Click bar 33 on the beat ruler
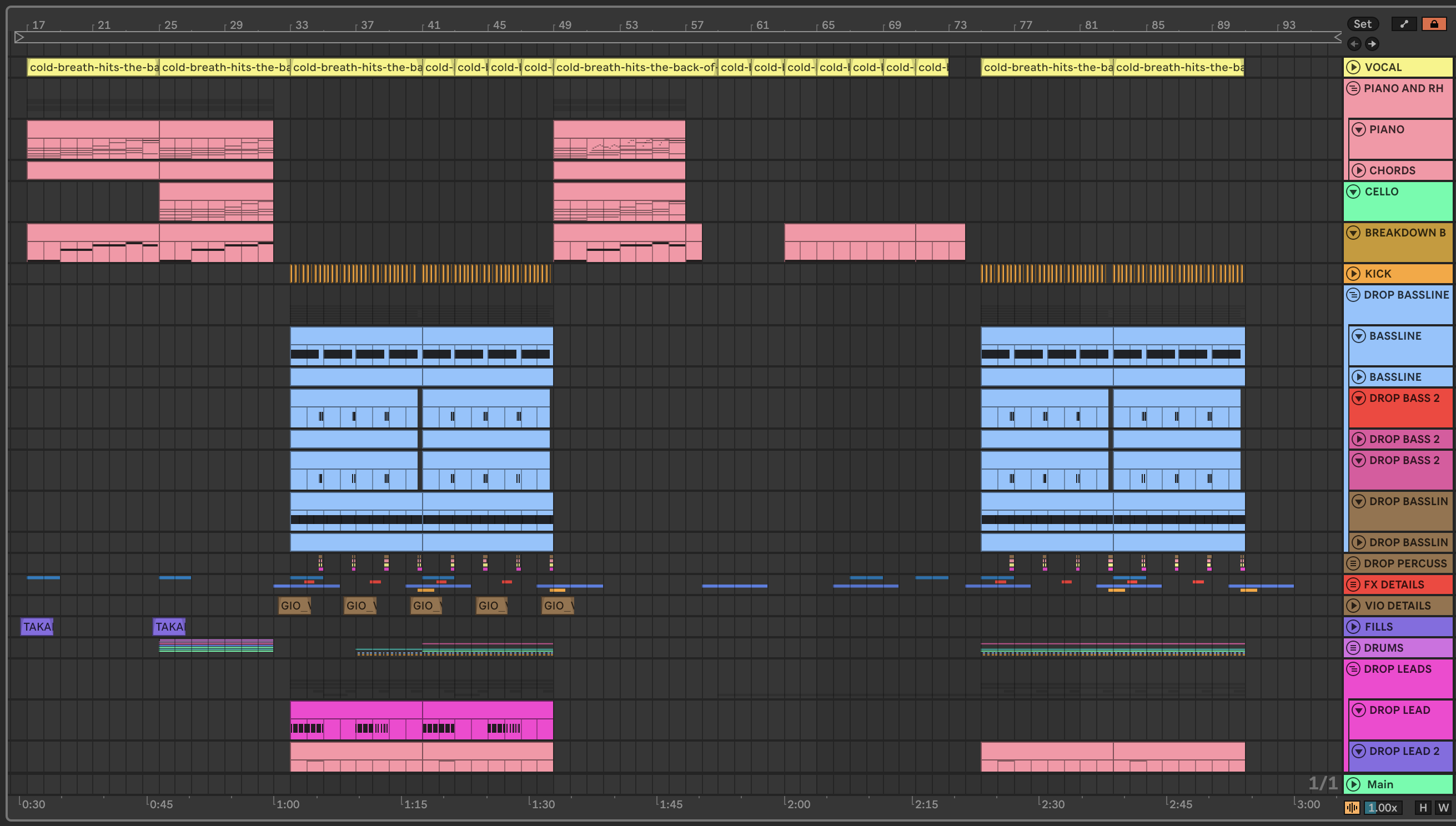This screenshot has width=1456, height=826. click(301, 25)
